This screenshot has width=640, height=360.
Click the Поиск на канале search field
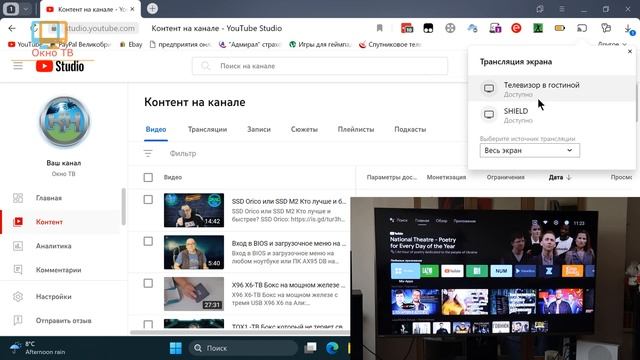coord(320,66)
